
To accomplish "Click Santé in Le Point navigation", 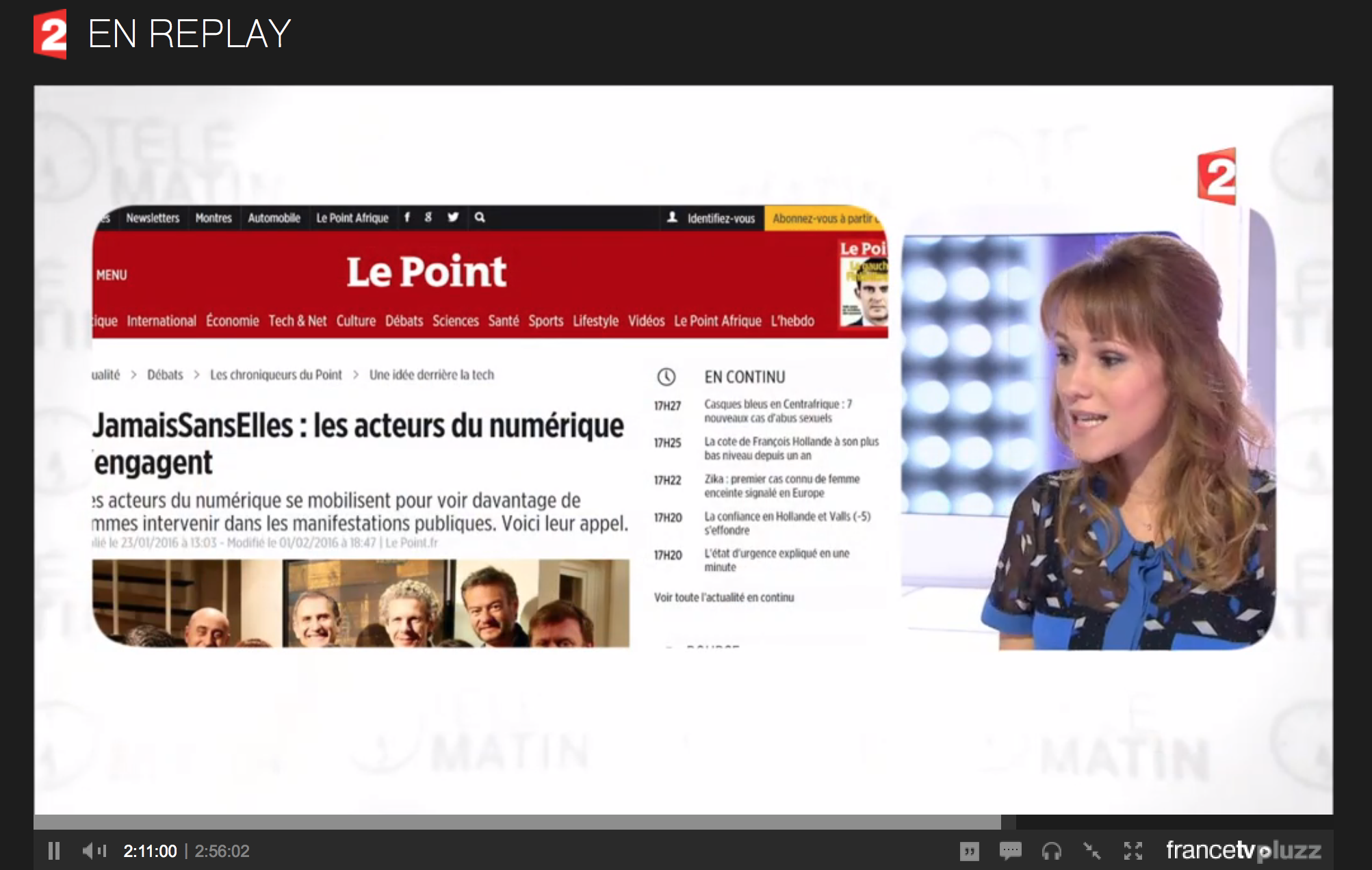I will coord(504,321).
